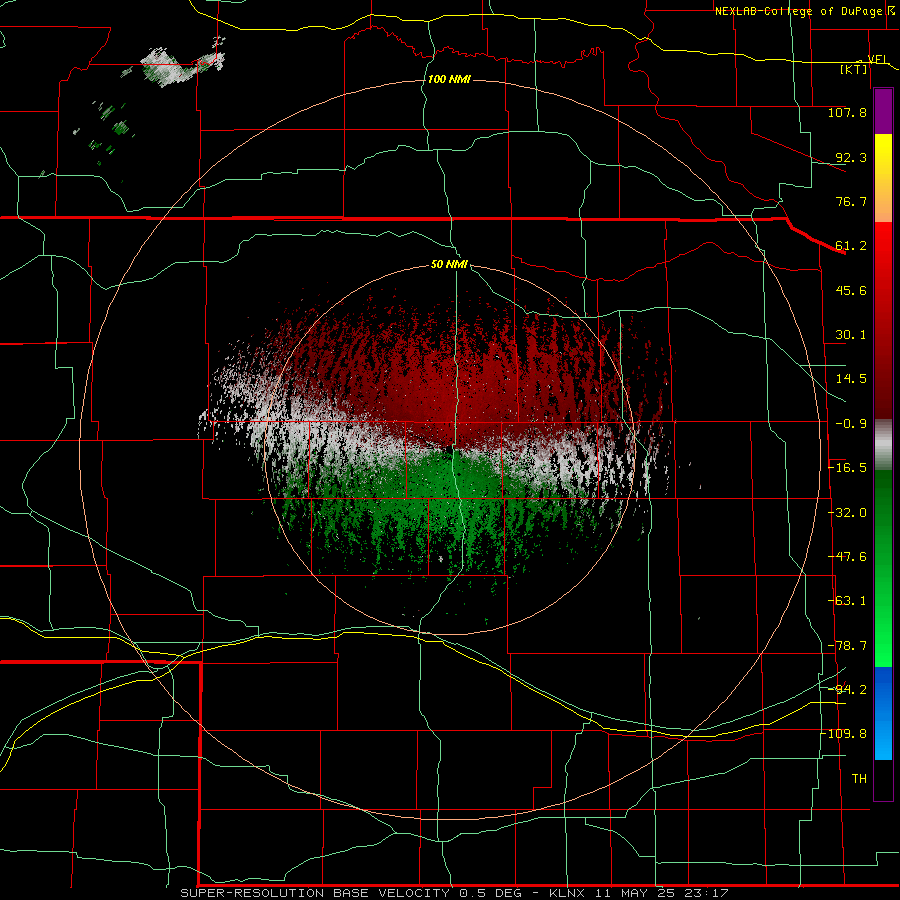Click the -16.5 velocity scale value
This screenshot has height=900, width=900.
[847, 468]
